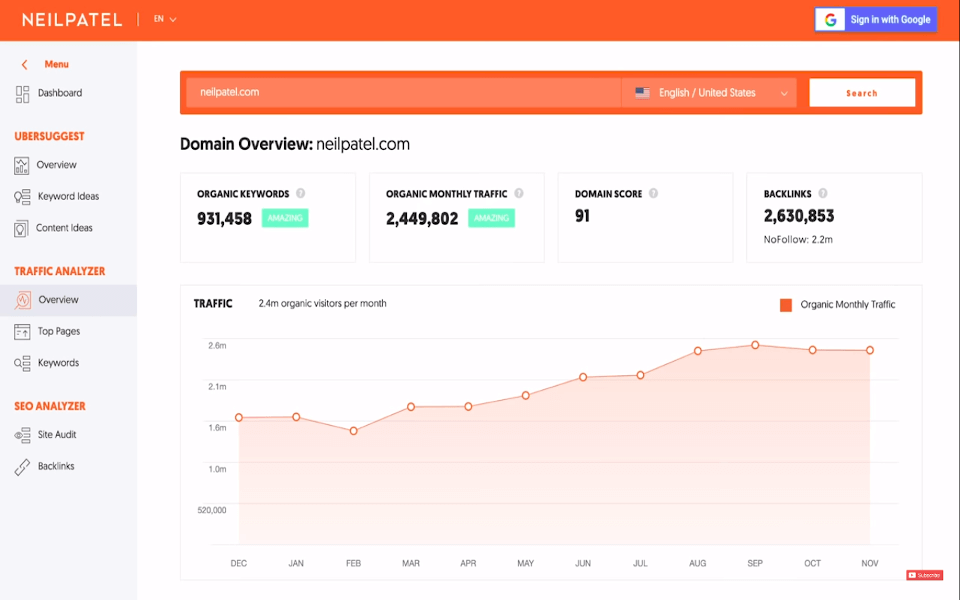Click the help icon next to Domain Score
The width and height of the screenshot is (960, 600).
coord(653,193)
